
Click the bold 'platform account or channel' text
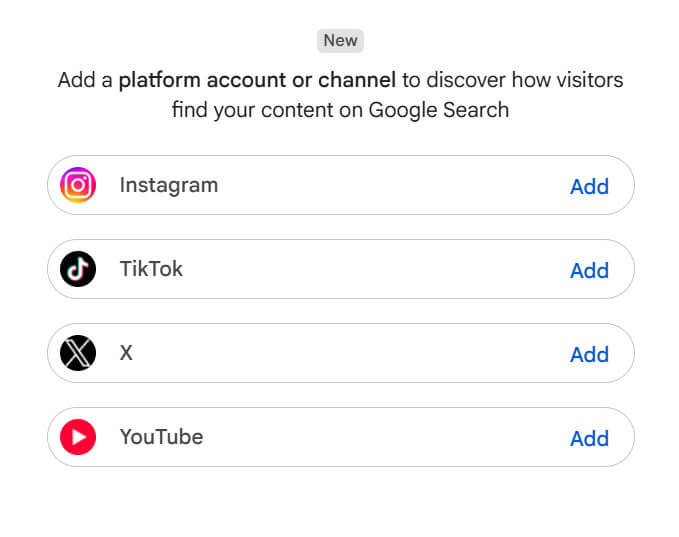click(x=257, y=80)
